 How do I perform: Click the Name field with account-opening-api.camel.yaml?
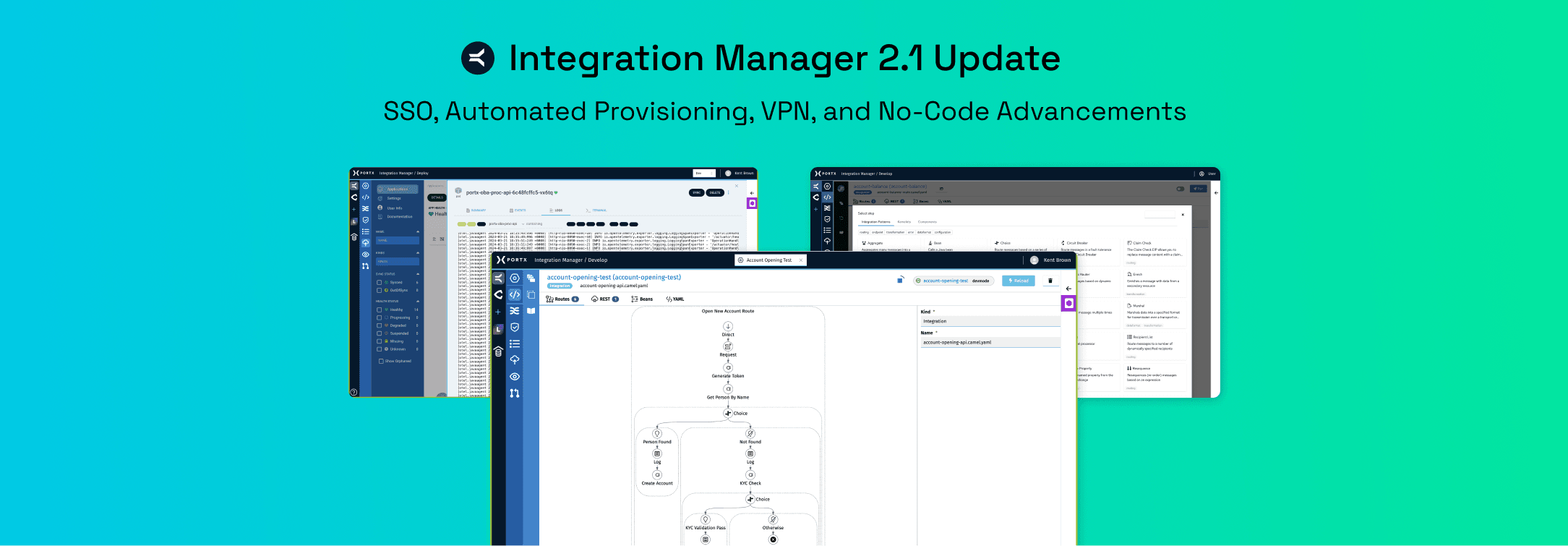pos(990,343)
